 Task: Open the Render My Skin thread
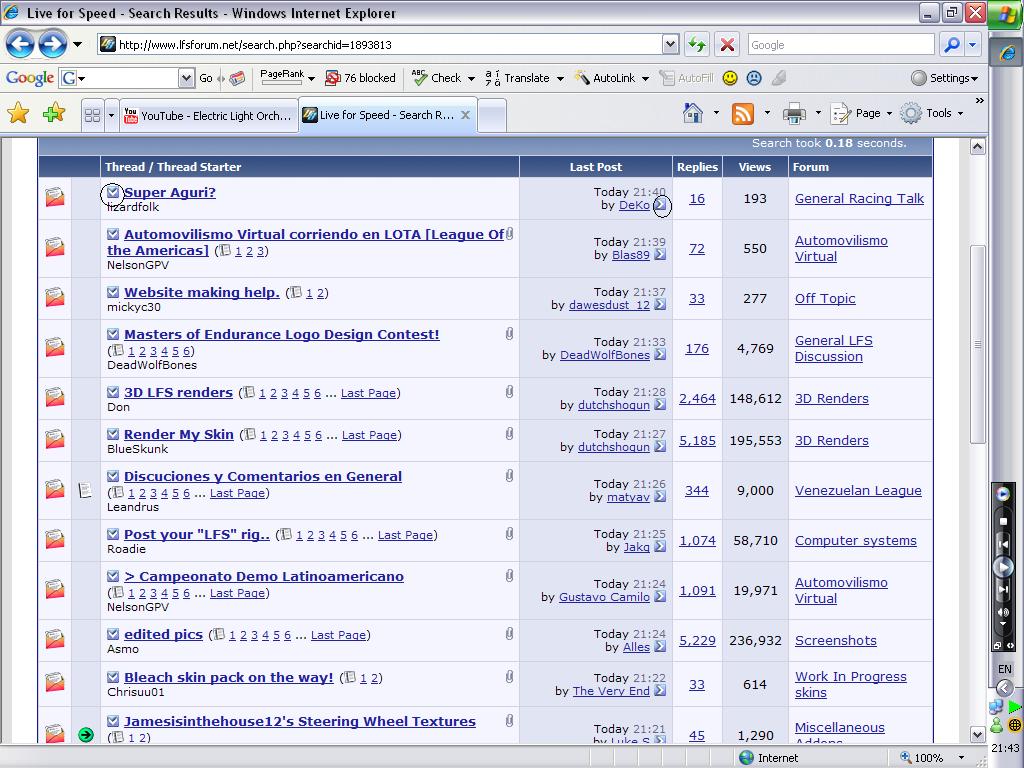click(x=179, y=434)
